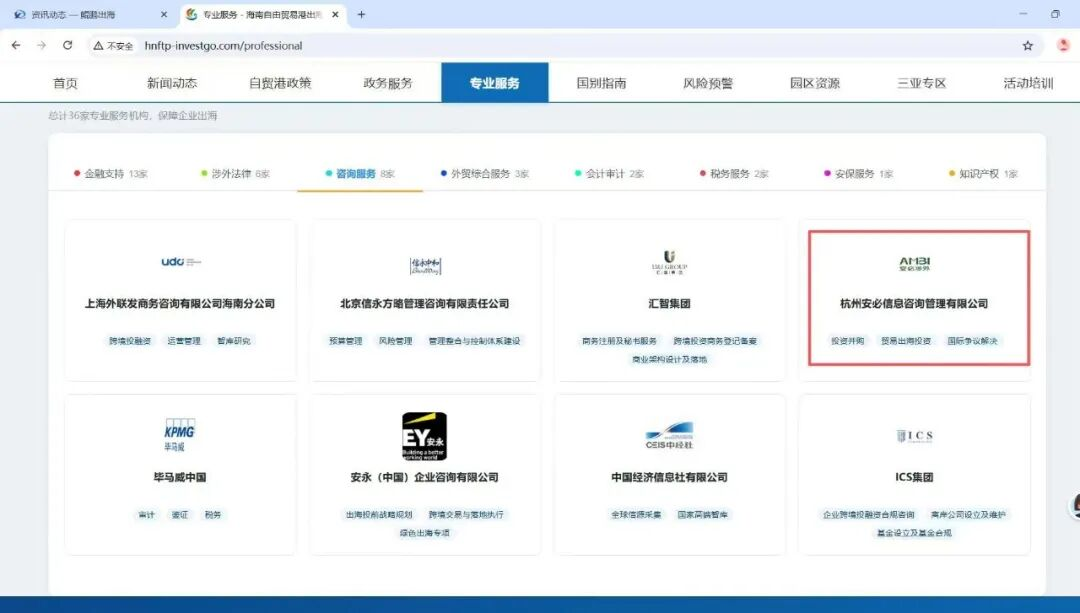Click the 国际争议解决 tag
1080x613 pixels.
[973, 340]
